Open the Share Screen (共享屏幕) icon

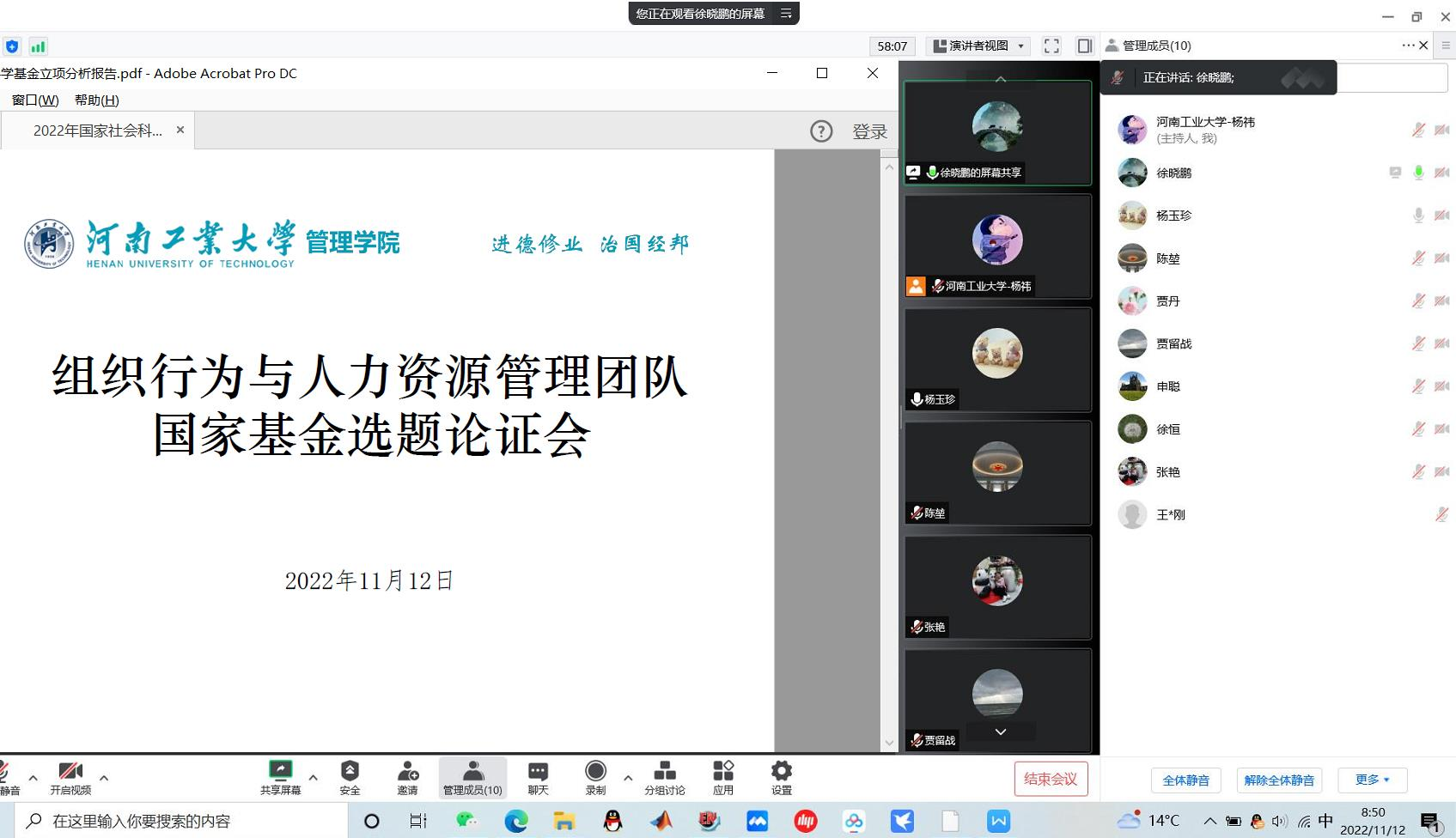pos(280,771)
